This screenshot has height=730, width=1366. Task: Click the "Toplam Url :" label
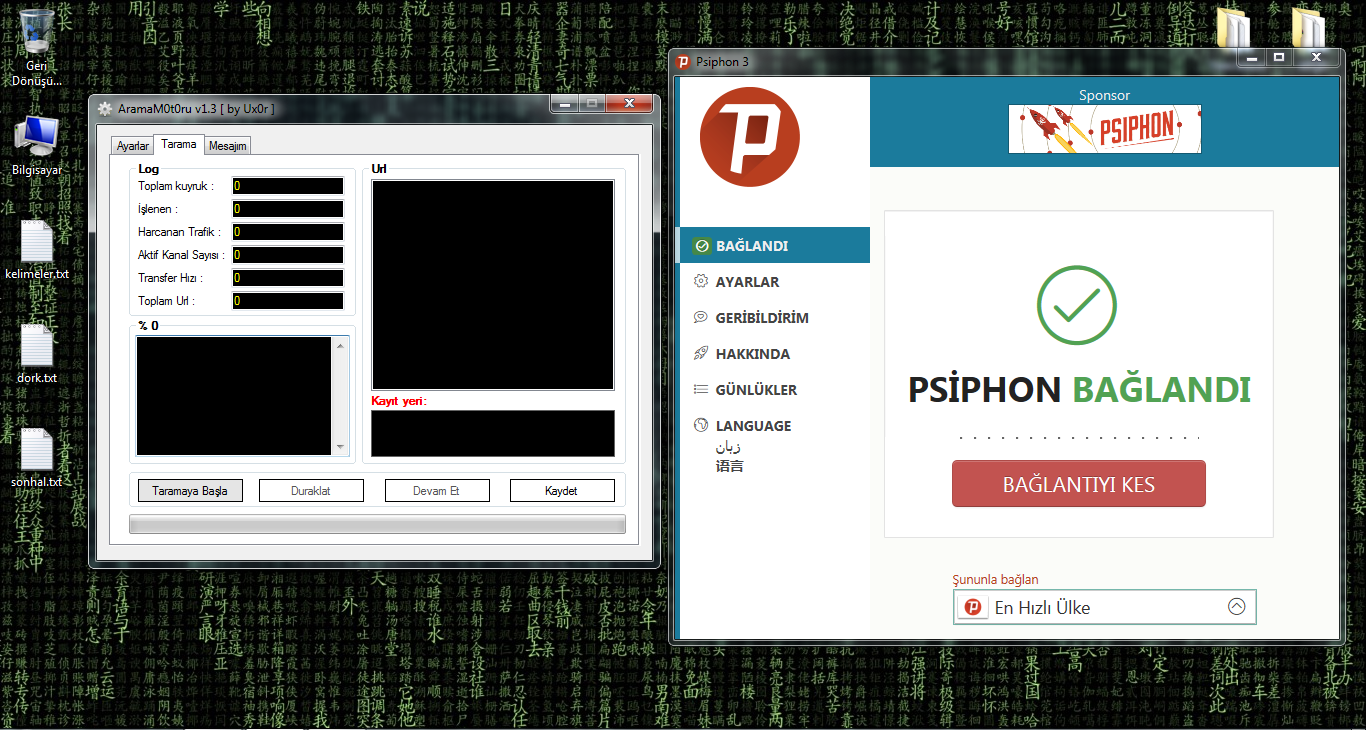click(167, 301)
